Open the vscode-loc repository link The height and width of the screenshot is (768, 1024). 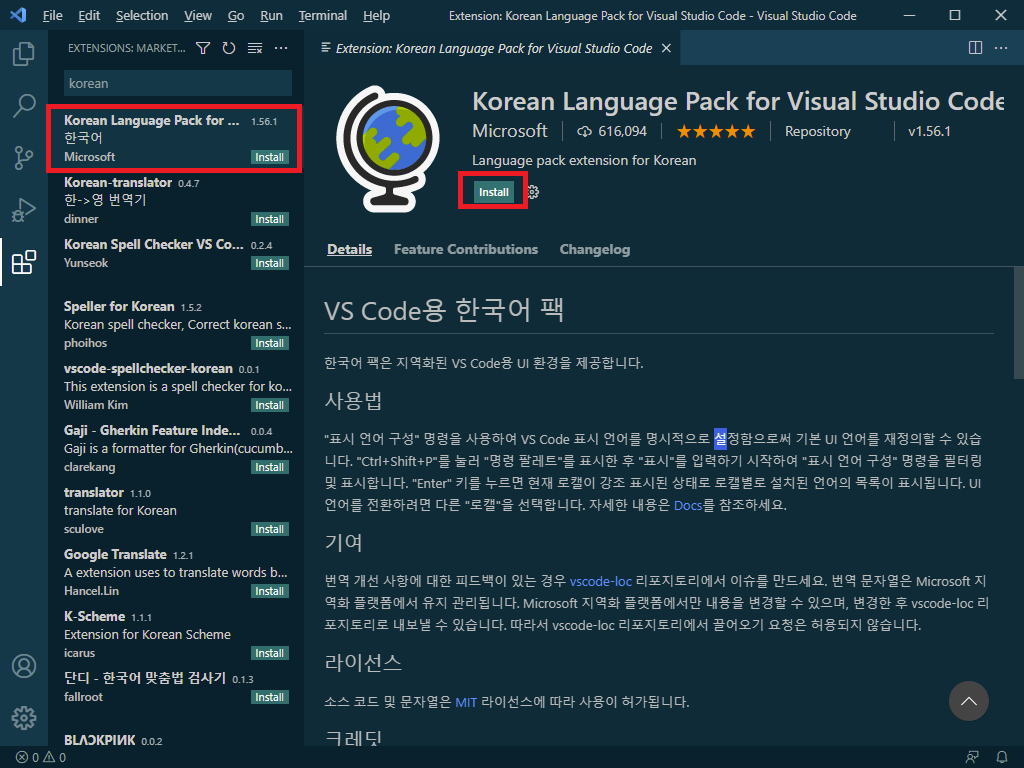(601, 581)
